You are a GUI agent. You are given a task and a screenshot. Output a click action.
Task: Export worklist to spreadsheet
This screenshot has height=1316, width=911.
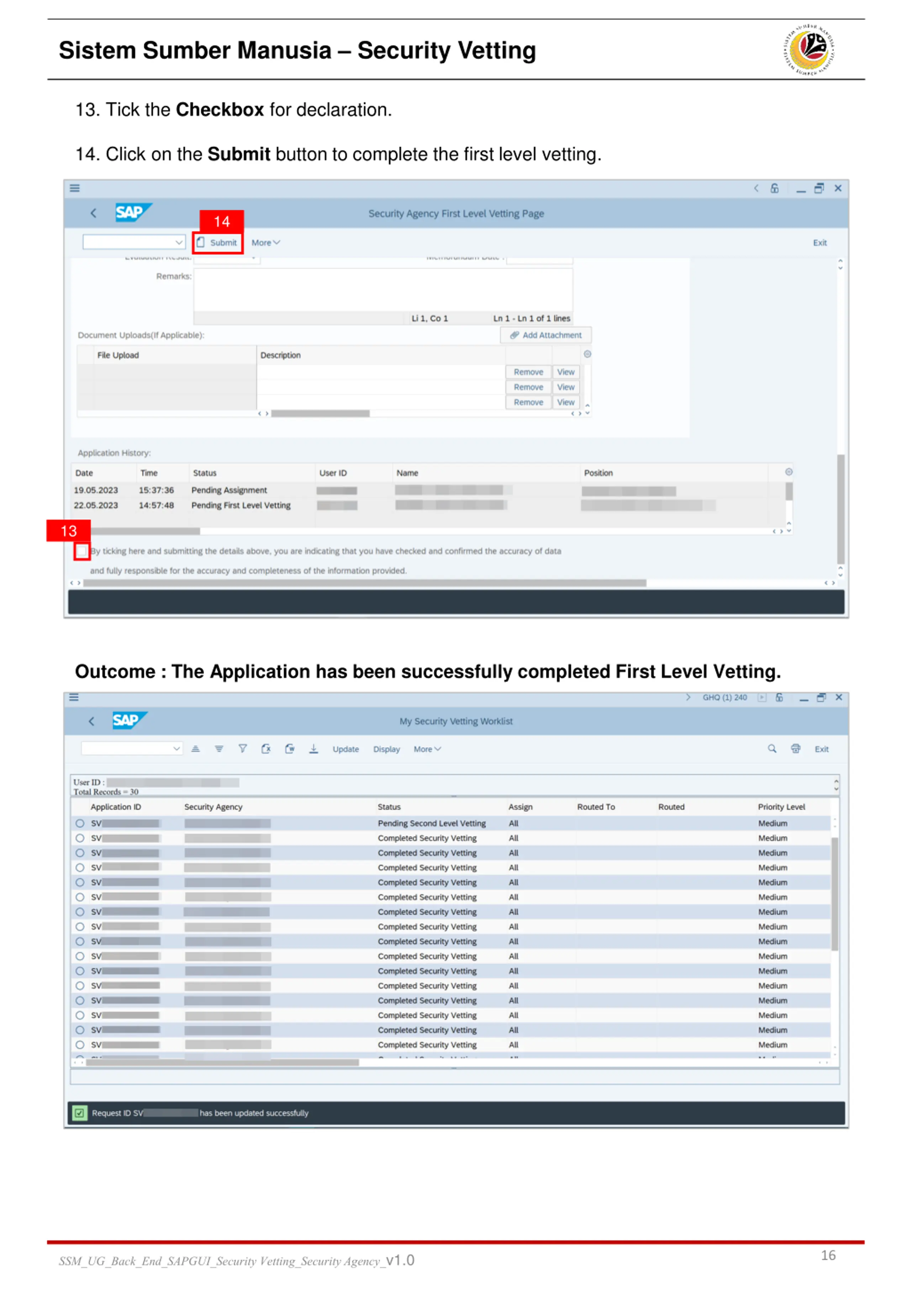pyautogui.click(x=266, y=749)
